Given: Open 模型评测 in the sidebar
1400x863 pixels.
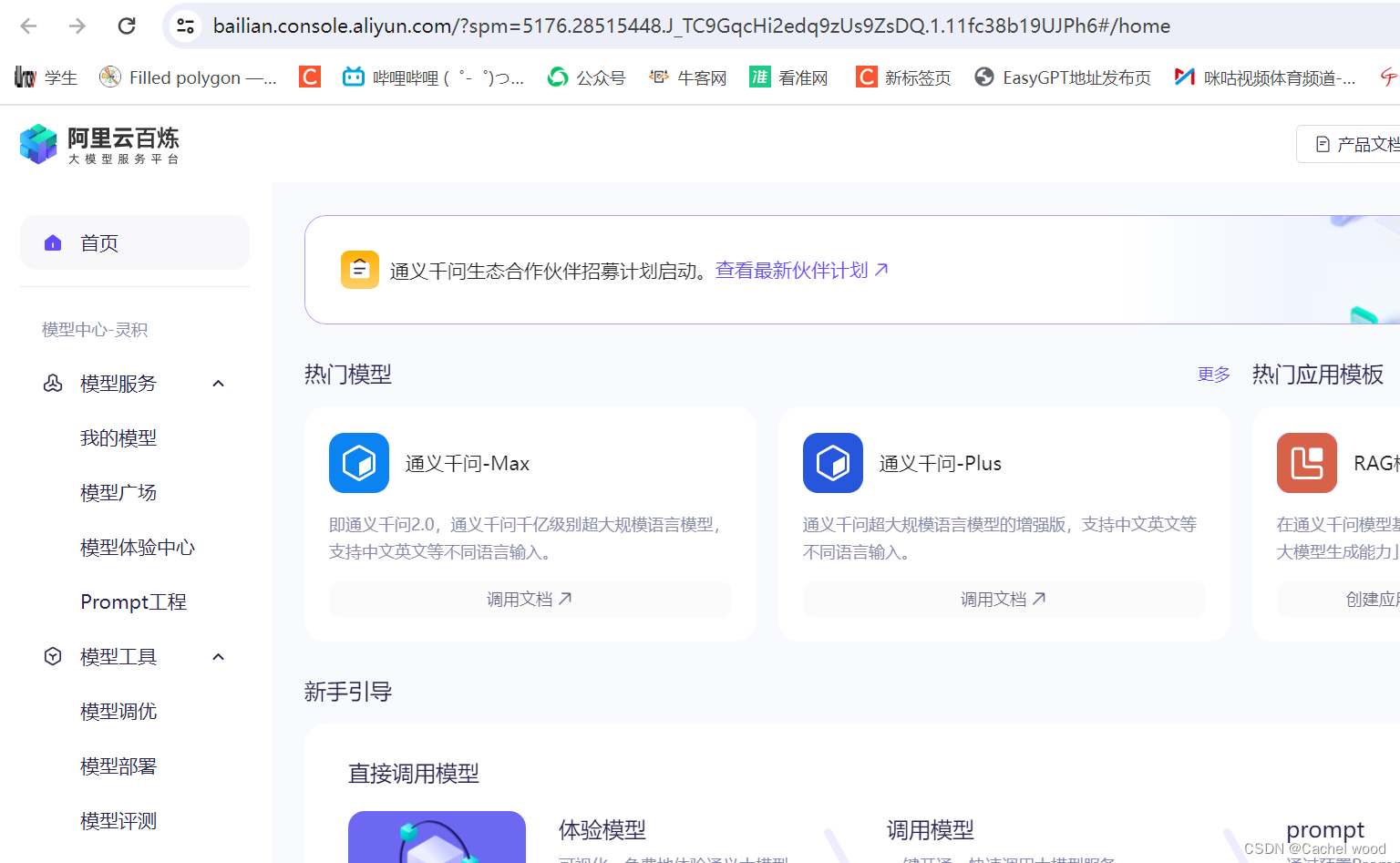Looking at the screenshot, I should [118, 821].
